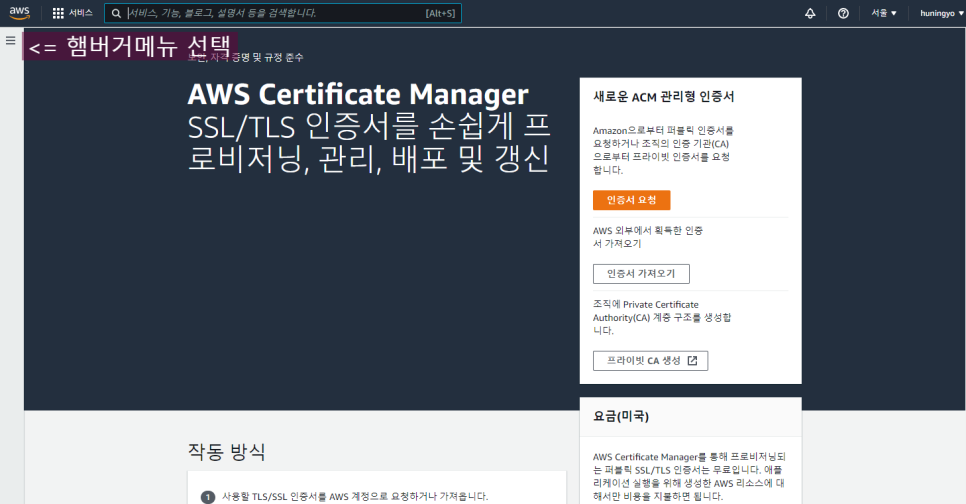966x504 pixels.
Task: Click the 요금(미국) heading
Action: pos(621,417)
